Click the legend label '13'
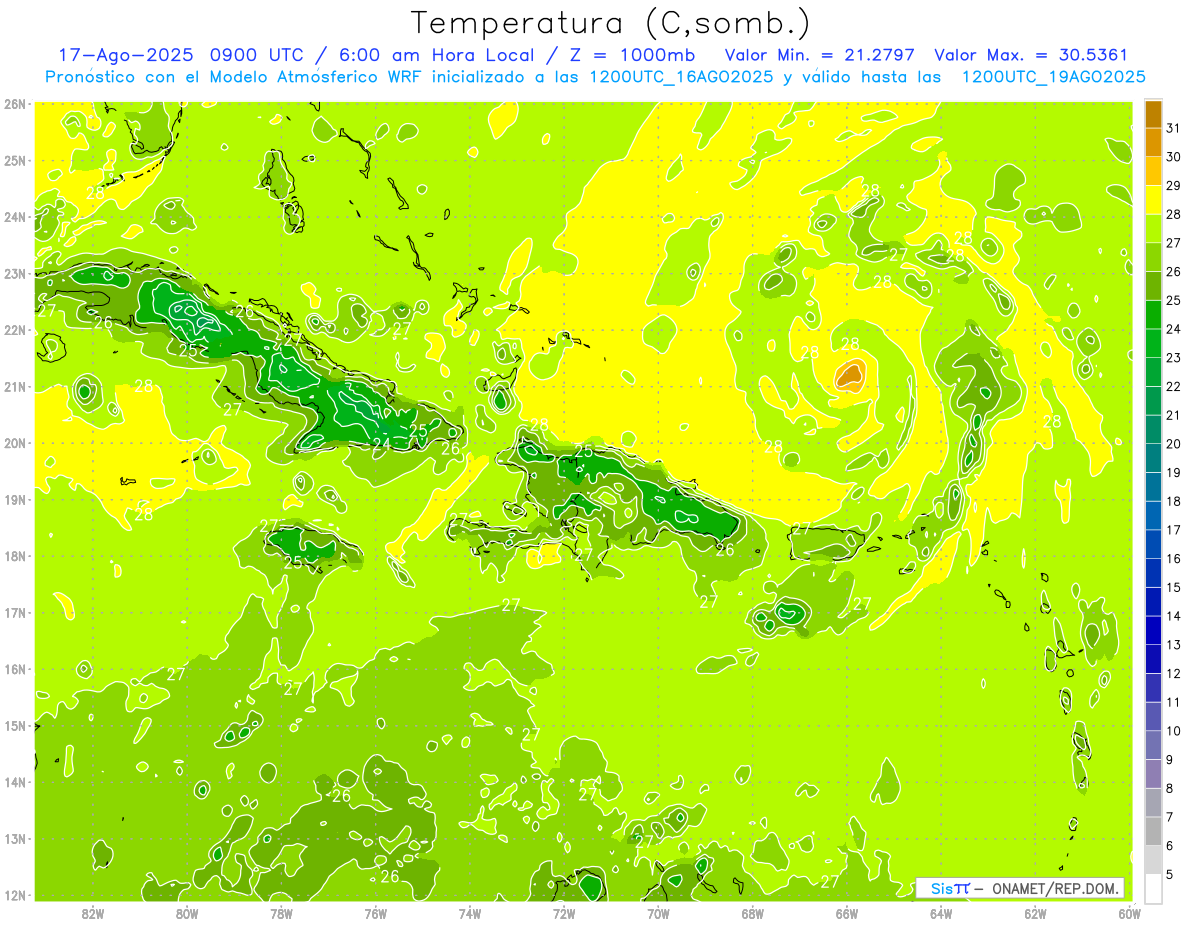This screenshot has width=1200, height=927. (1173, 645)
